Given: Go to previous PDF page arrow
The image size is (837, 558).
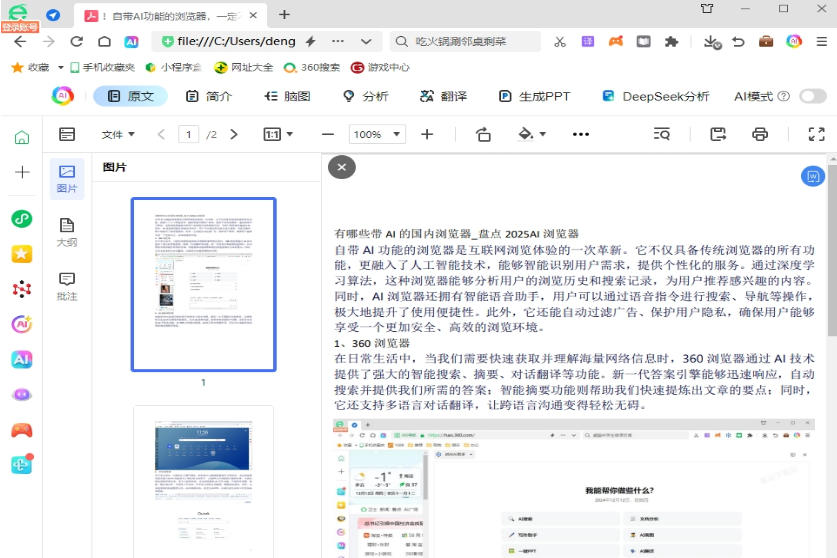Looking at the screenshot, I should [x=161, y=134].
